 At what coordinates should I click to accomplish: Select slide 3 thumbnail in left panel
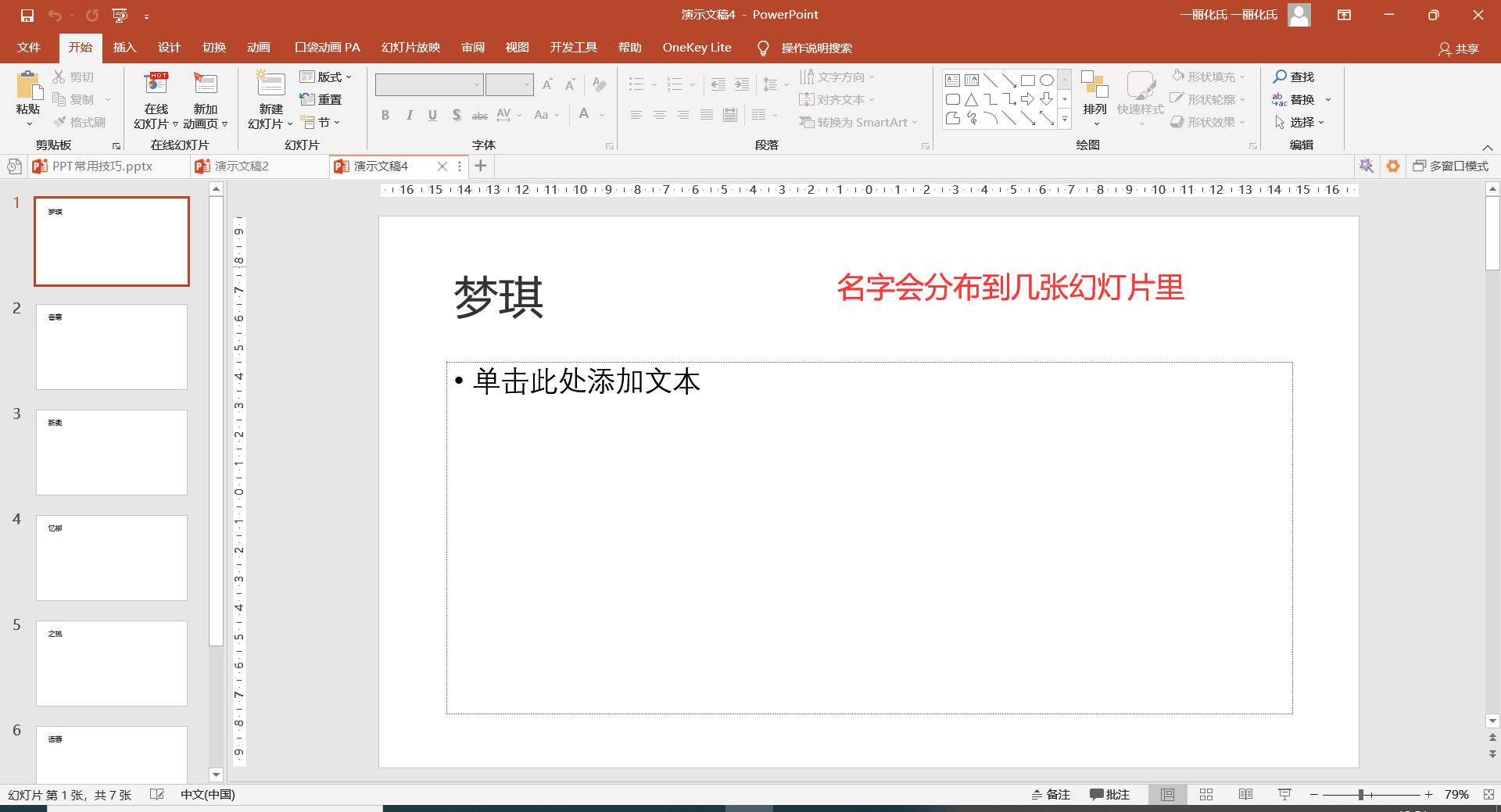click(111, 452)
